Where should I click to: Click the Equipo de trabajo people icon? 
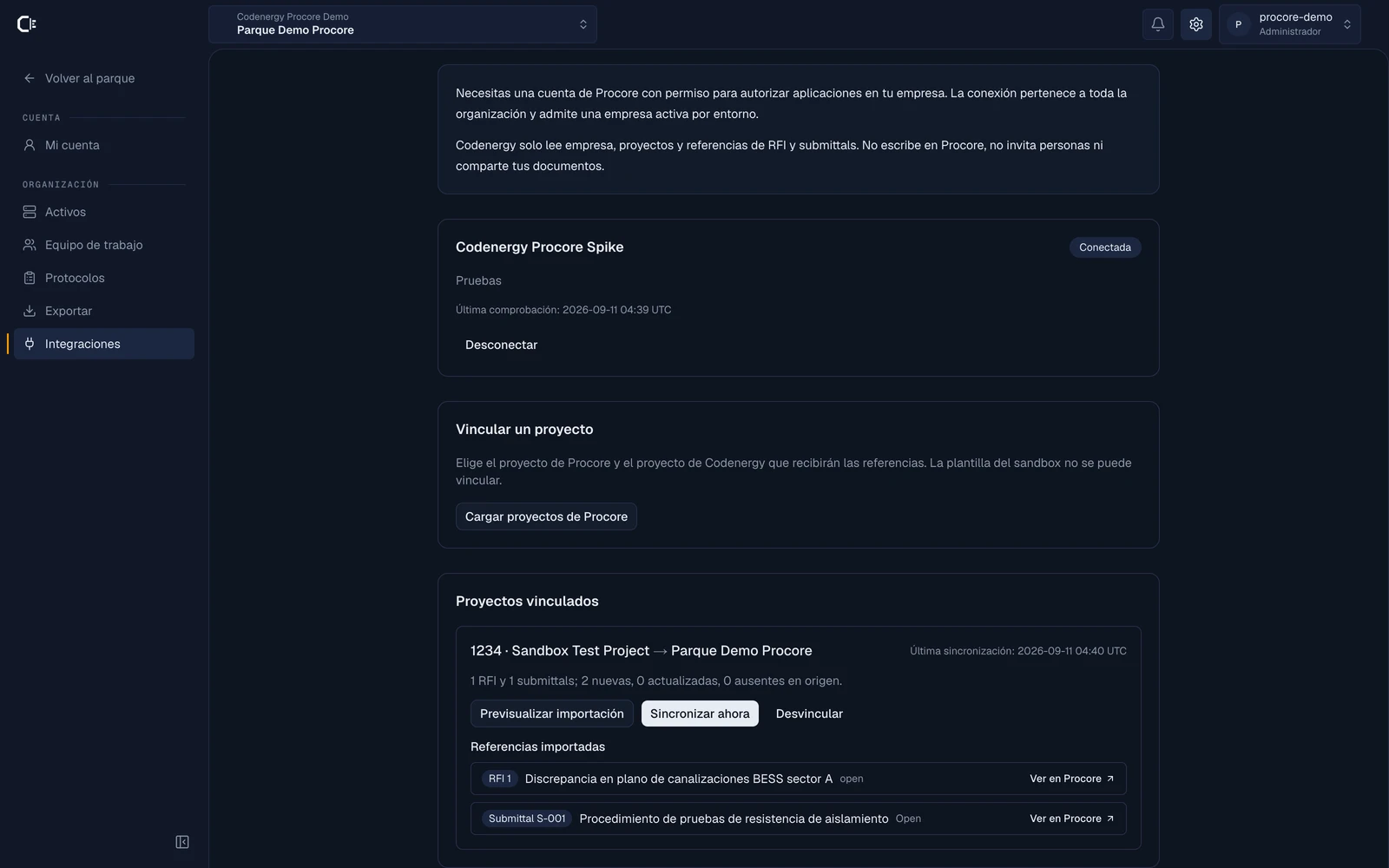30,245
